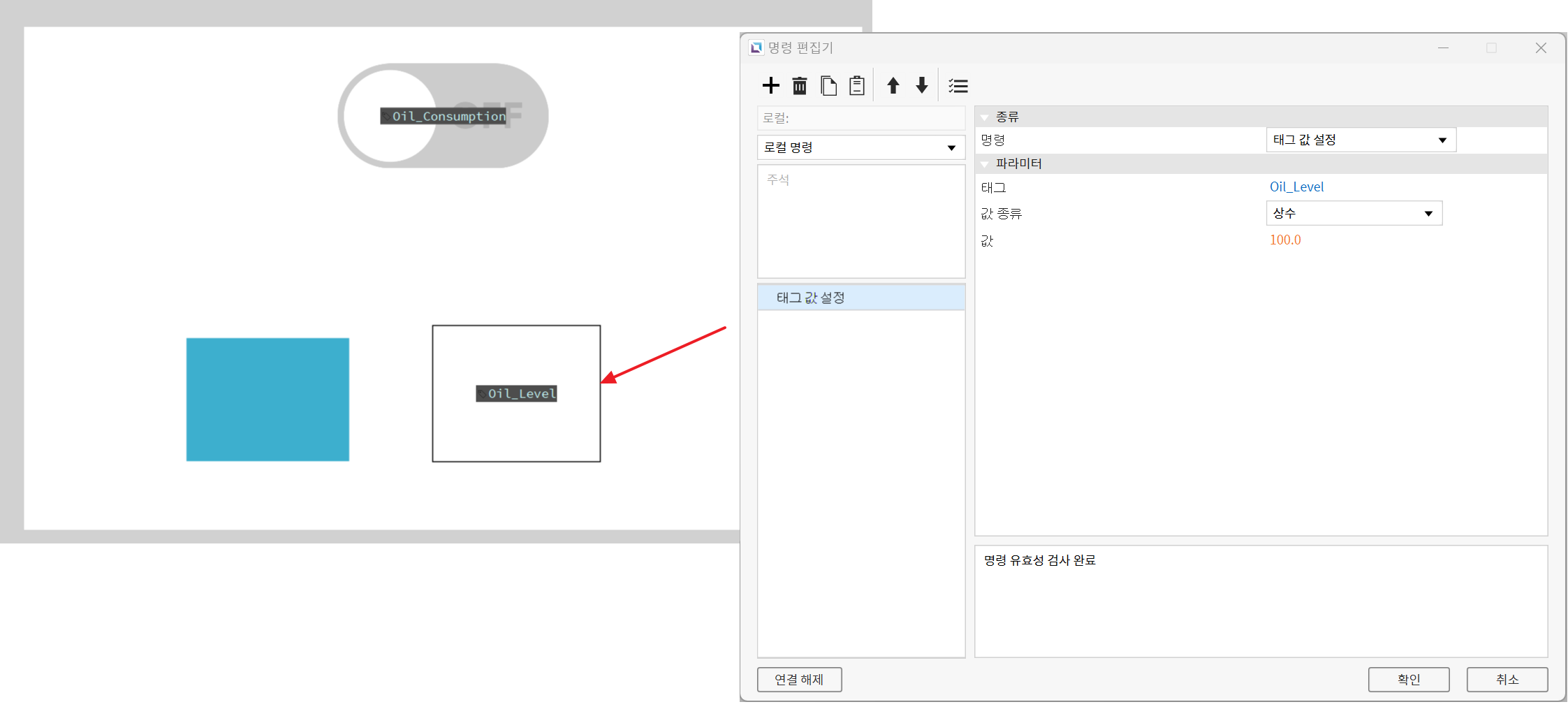
Task: Click the 확인 button
Action: (x=1408, y=679)
